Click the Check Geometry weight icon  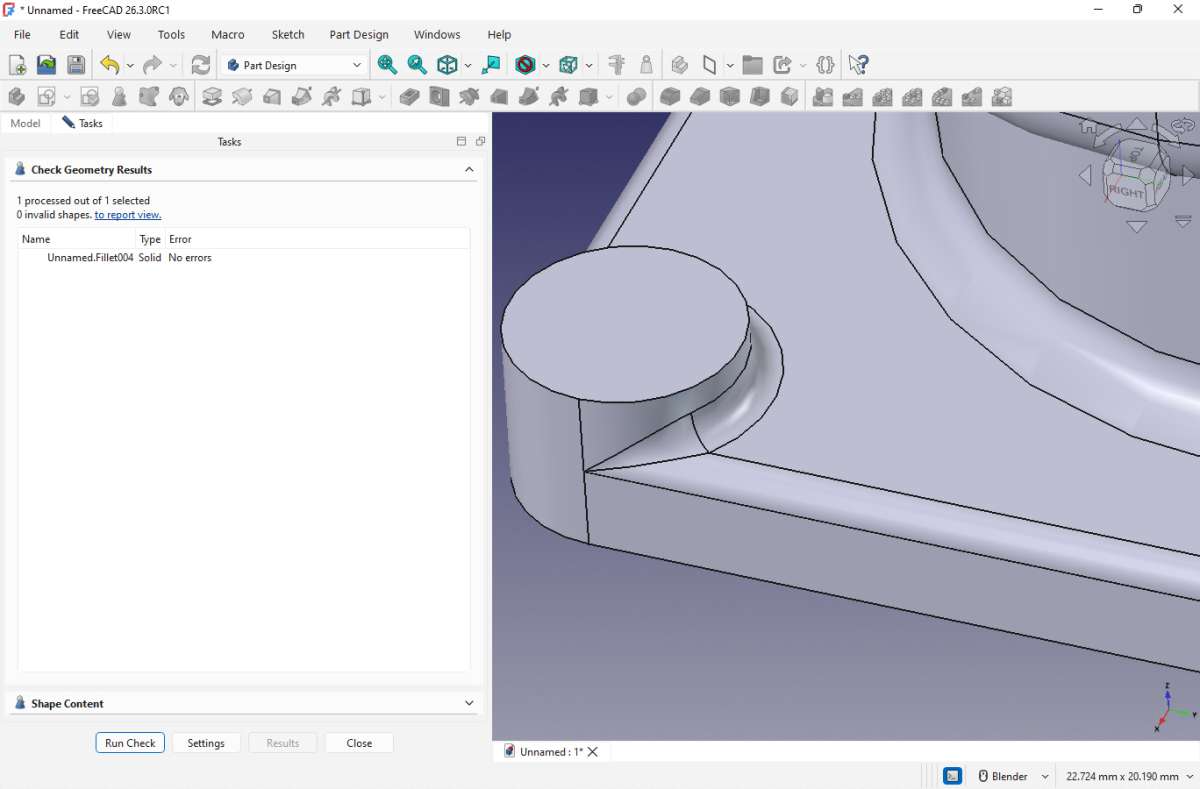coord(119,97)
